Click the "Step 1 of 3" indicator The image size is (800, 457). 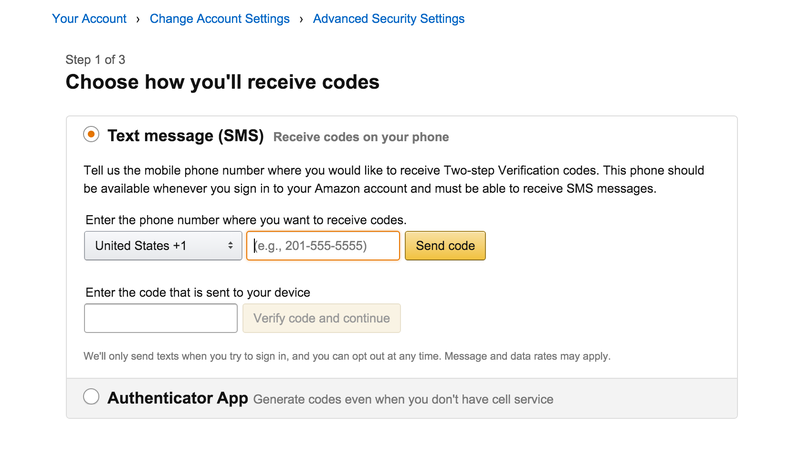95,60
